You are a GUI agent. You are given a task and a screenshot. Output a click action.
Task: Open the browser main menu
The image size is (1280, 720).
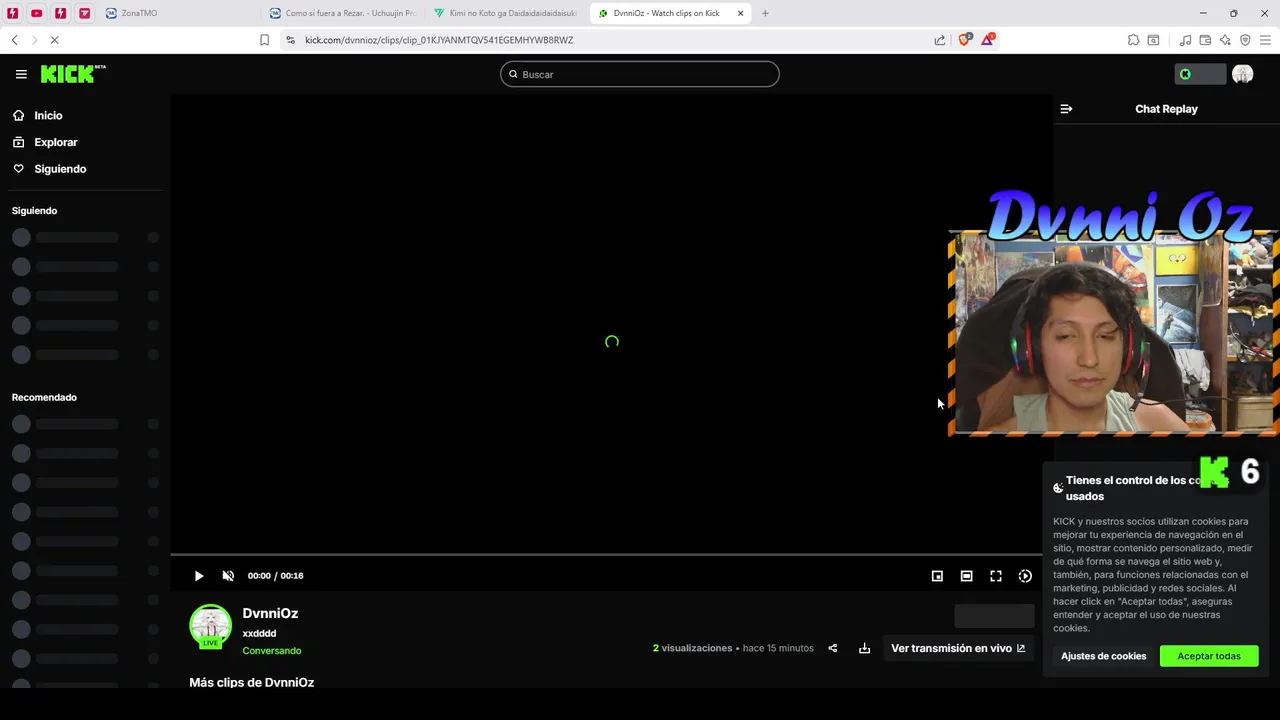1265,40
